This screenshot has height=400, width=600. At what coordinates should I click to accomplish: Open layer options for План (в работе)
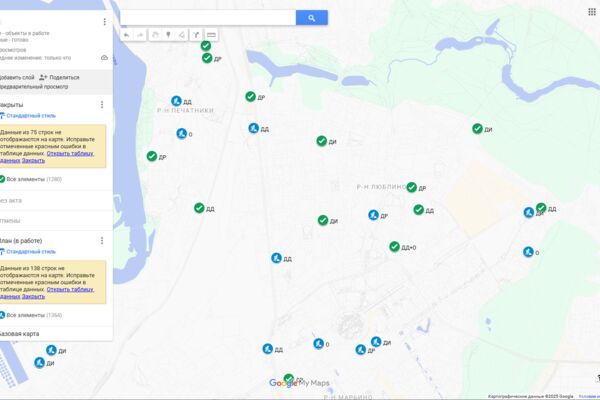coord(102,240)
